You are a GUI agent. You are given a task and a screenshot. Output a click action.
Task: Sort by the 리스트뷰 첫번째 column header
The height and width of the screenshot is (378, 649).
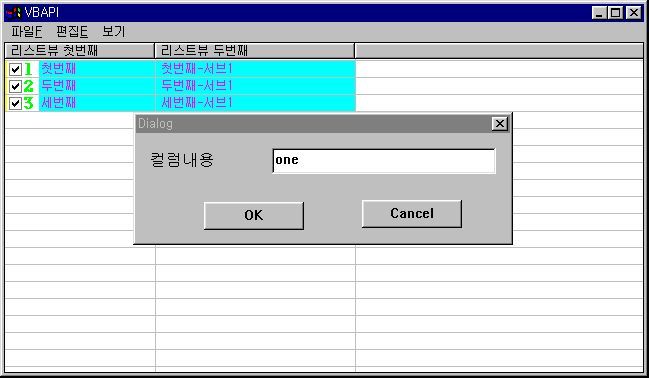[x=79, y=51]
